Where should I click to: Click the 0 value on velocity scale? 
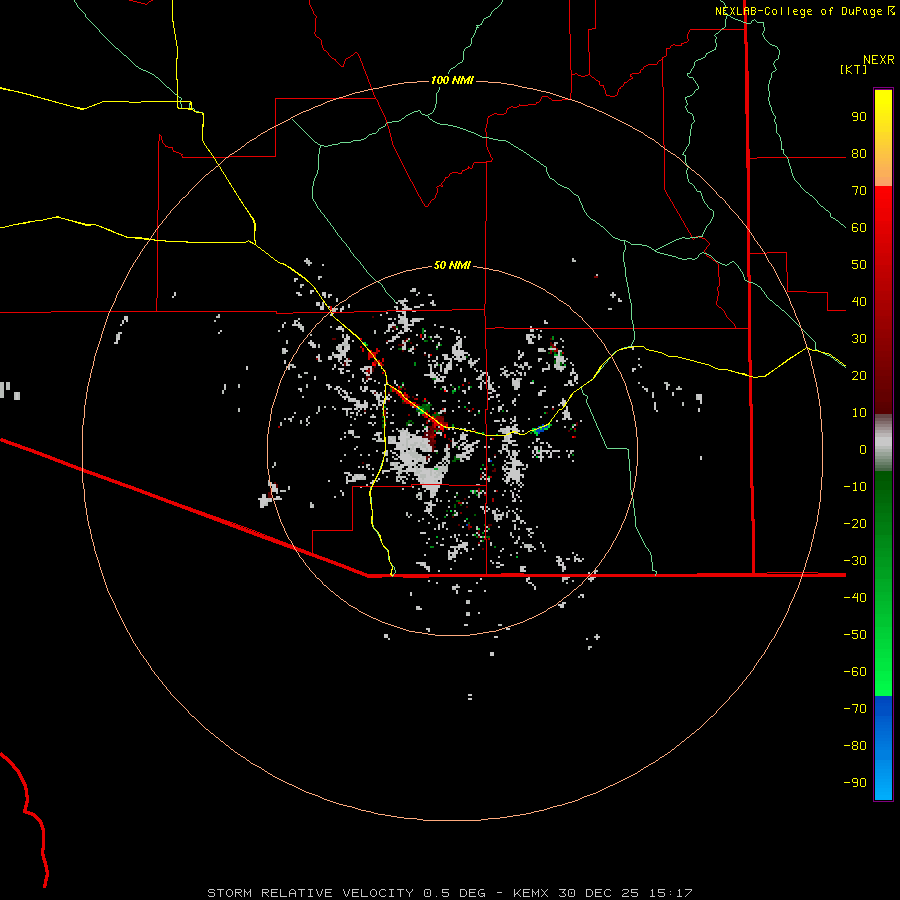tap(863, 450)
